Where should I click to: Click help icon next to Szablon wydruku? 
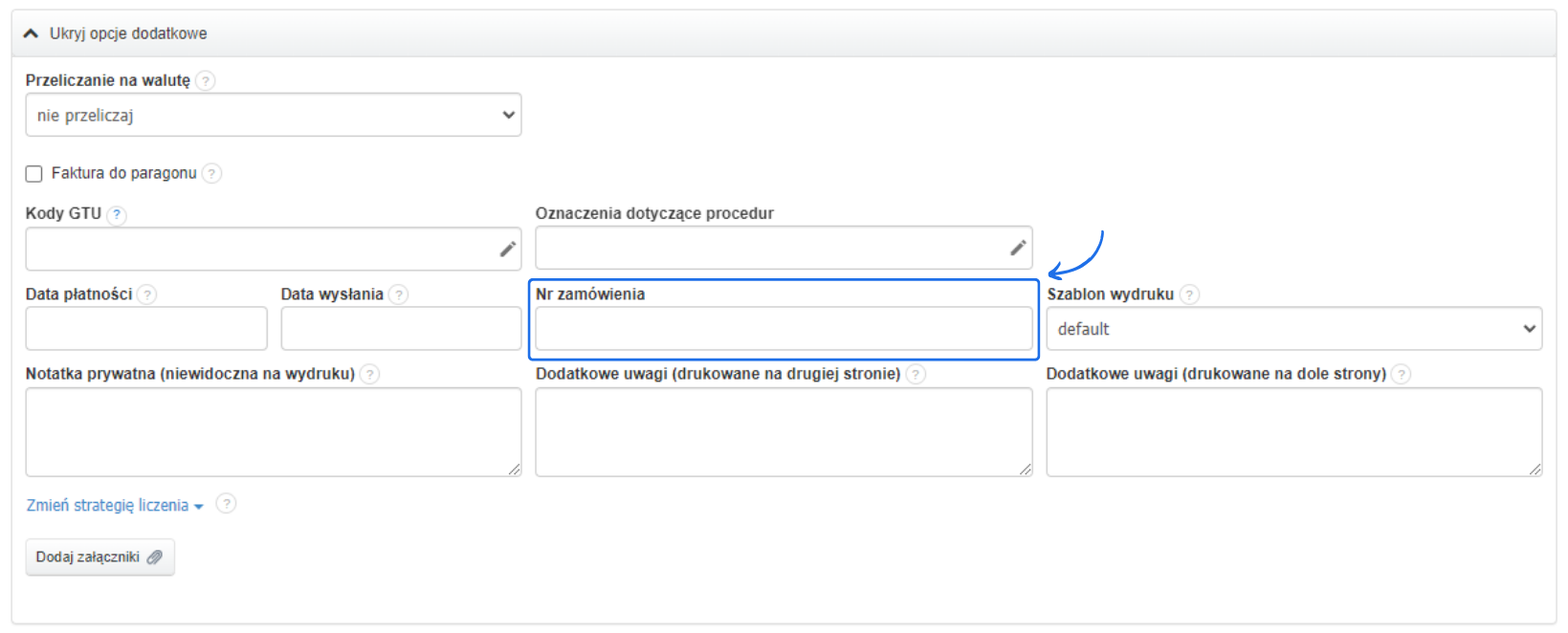(x=1189, y=295)
